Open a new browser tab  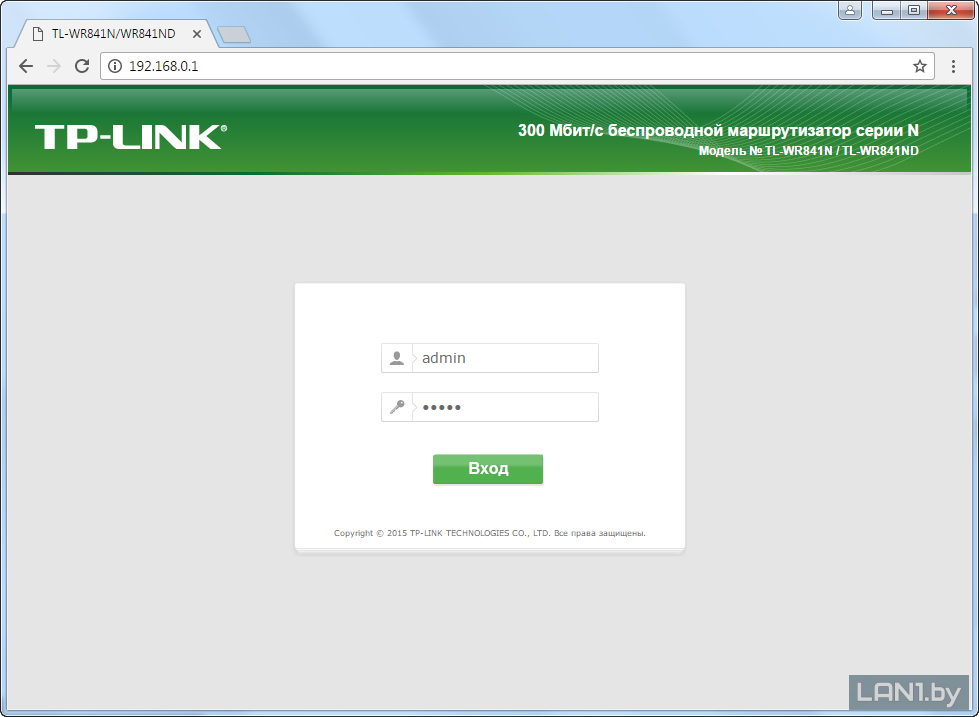(x=234, y=35)
